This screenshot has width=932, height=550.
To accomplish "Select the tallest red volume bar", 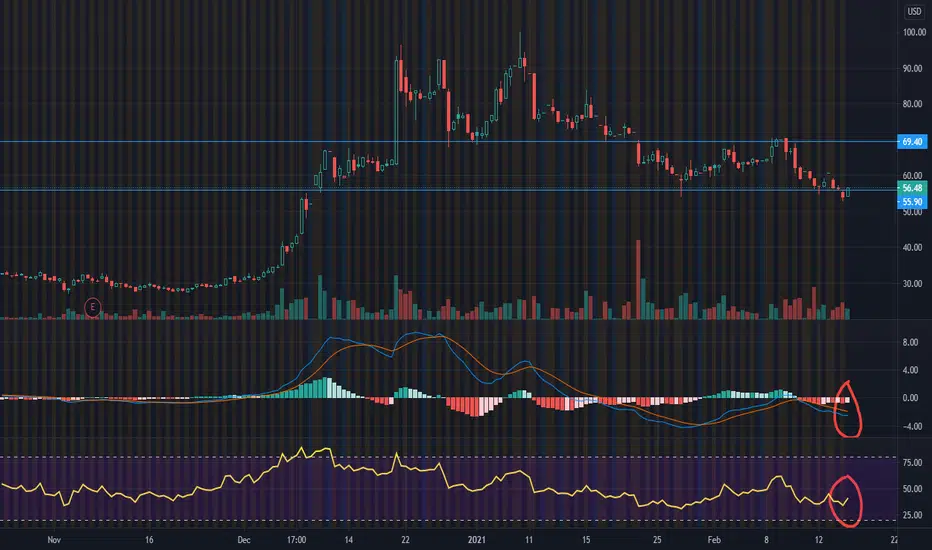I will tap(638, 279).
